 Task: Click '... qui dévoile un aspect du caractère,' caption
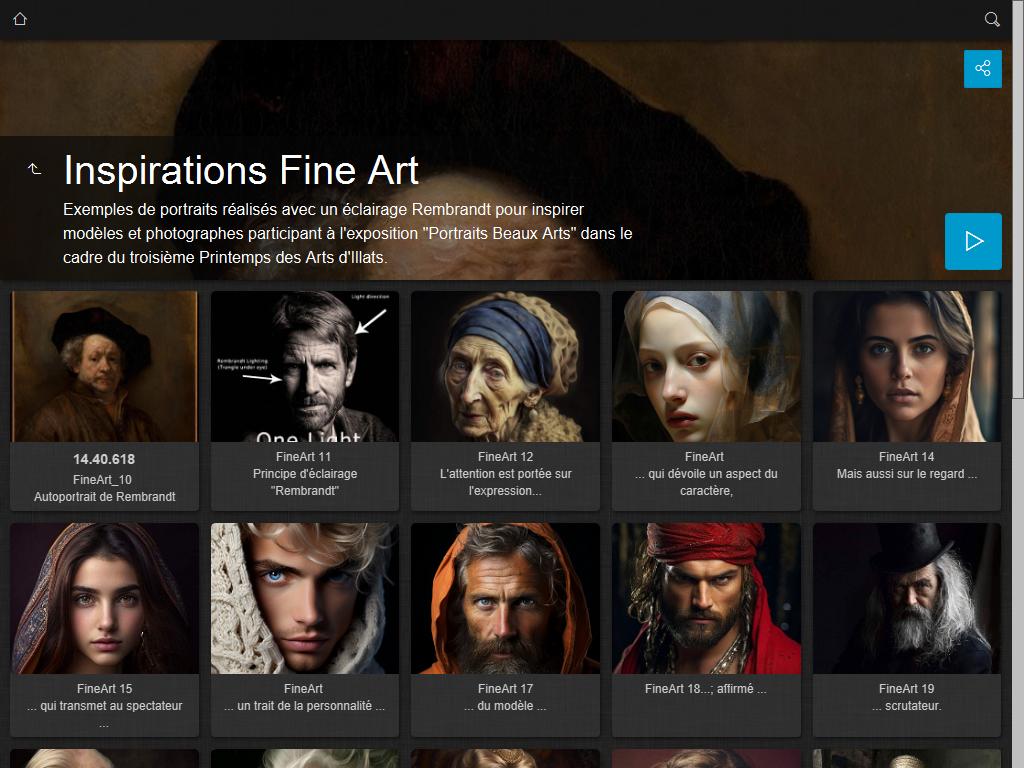coord(706,482)
